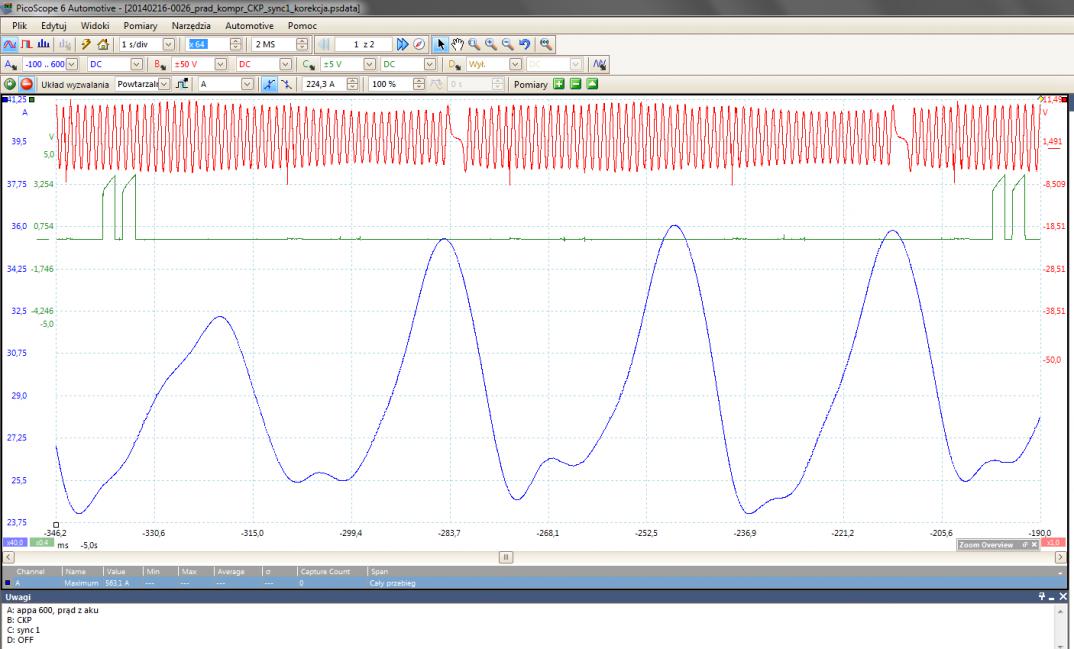Add a measurement with green plus icon
Viewport: 1074px width, 649px height.
[x=559, y=85]
